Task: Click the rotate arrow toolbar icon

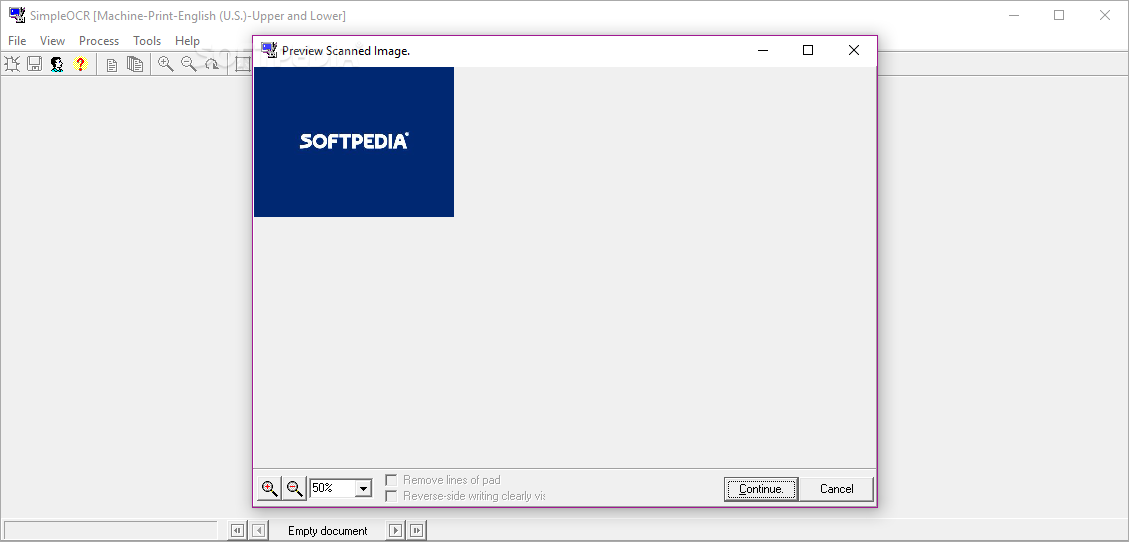Action: 212,64
